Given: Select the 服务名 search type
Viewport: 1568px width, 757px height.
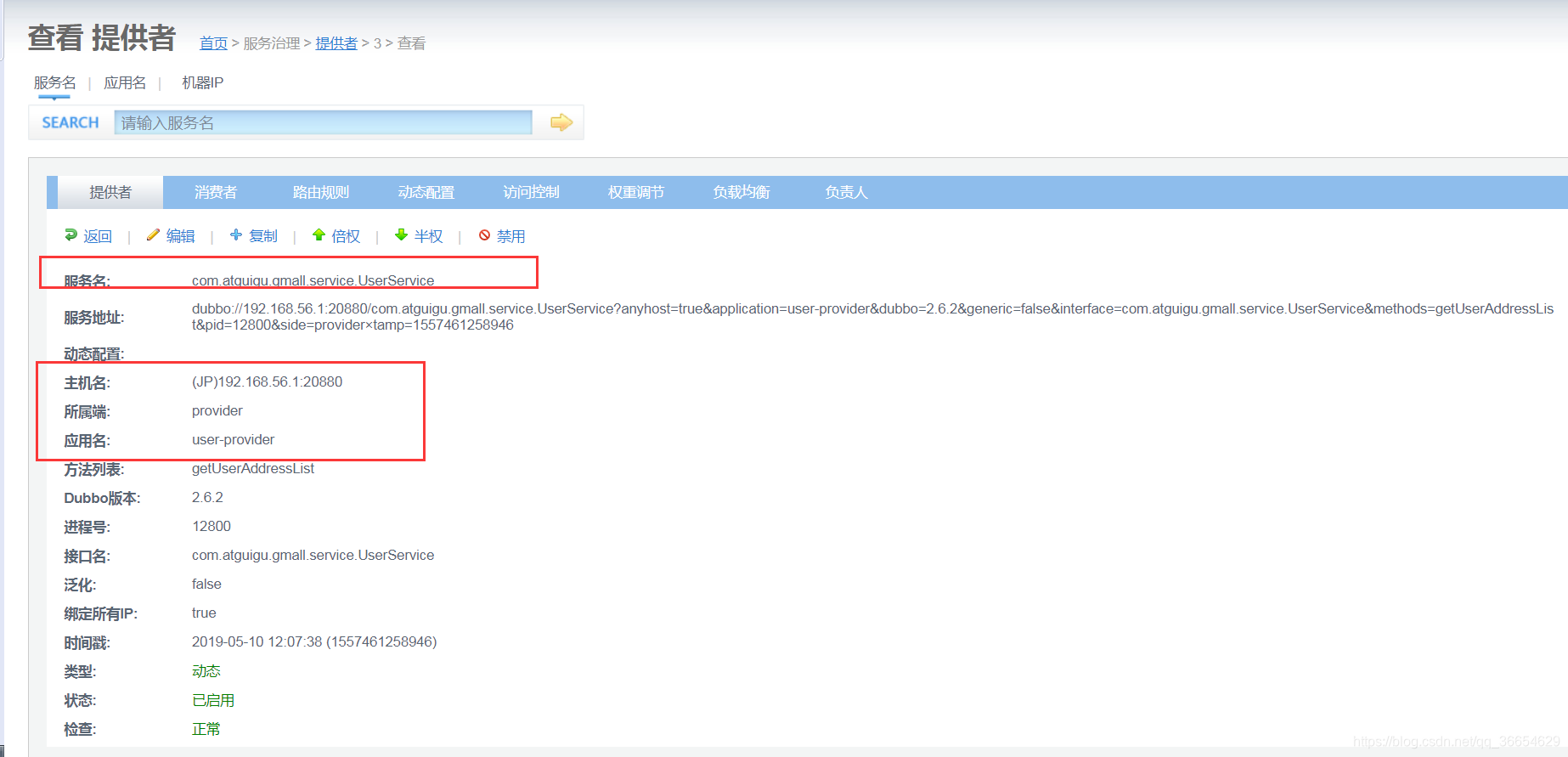Looking at the screenshot, I should (54, 82).
